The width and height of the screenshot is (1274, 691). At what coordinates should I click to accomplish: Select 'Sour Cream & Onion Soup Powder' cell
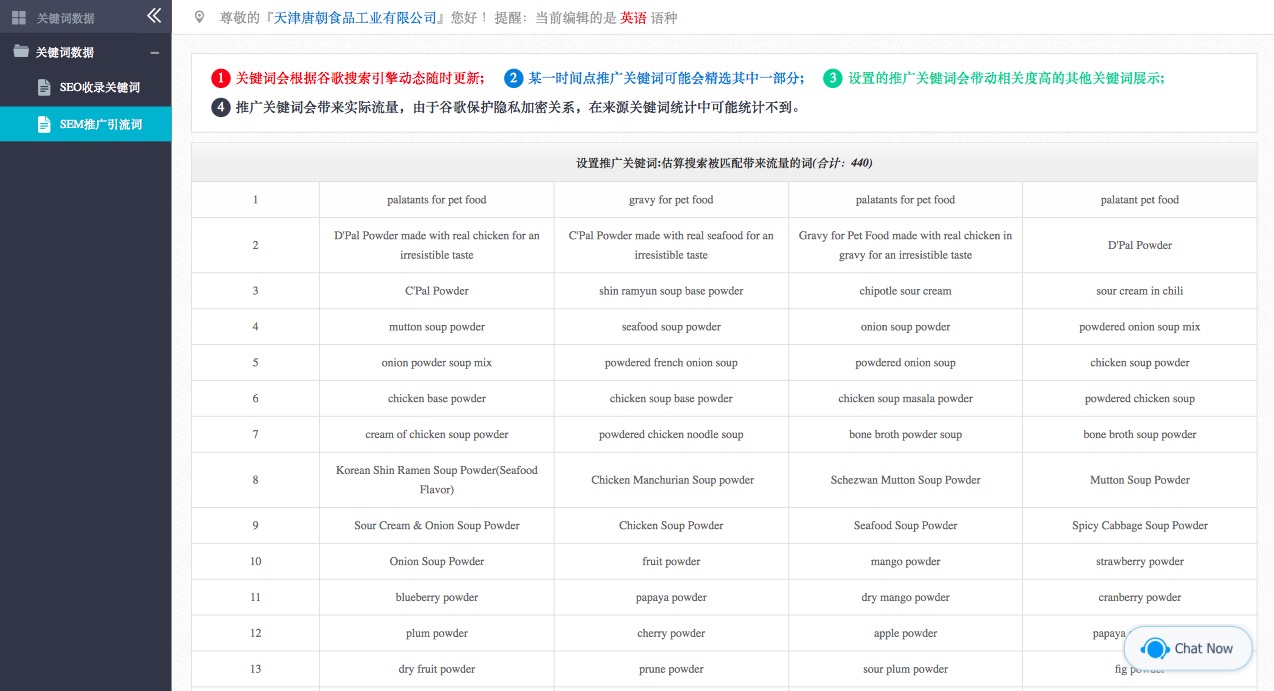point(437,526)
